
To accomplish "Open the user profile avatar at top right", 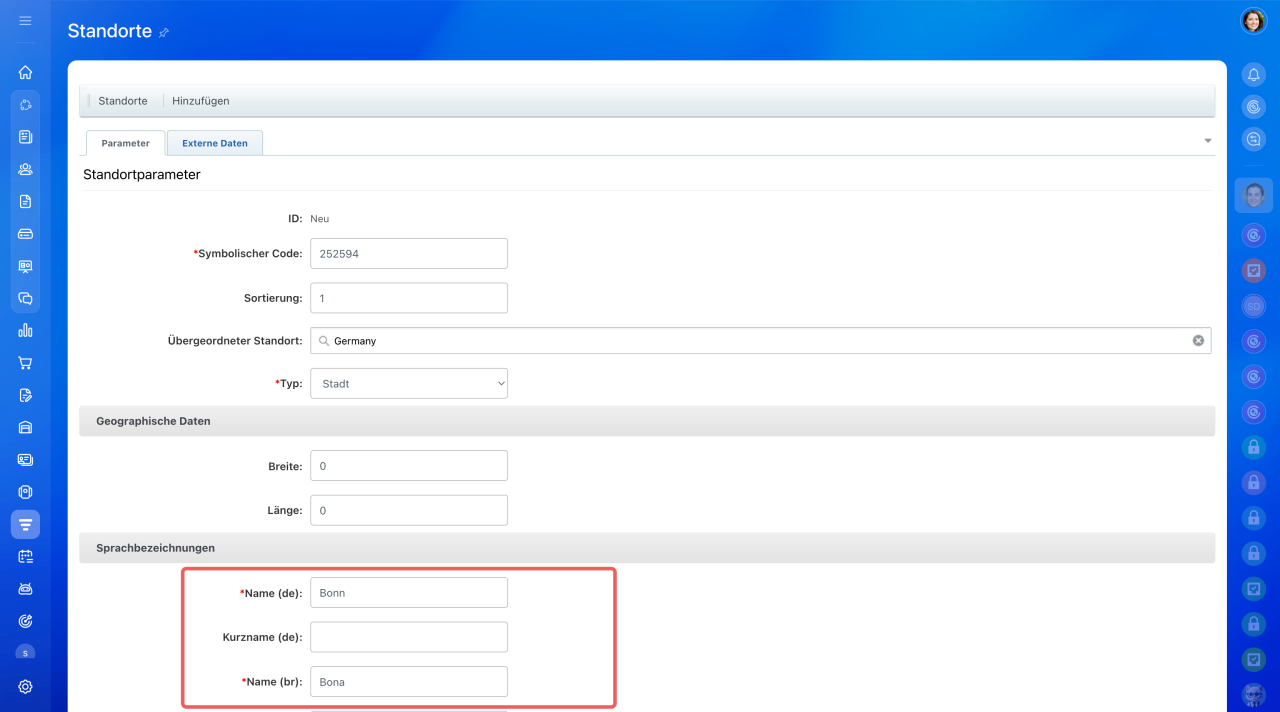I will (x=1254, y=21).
